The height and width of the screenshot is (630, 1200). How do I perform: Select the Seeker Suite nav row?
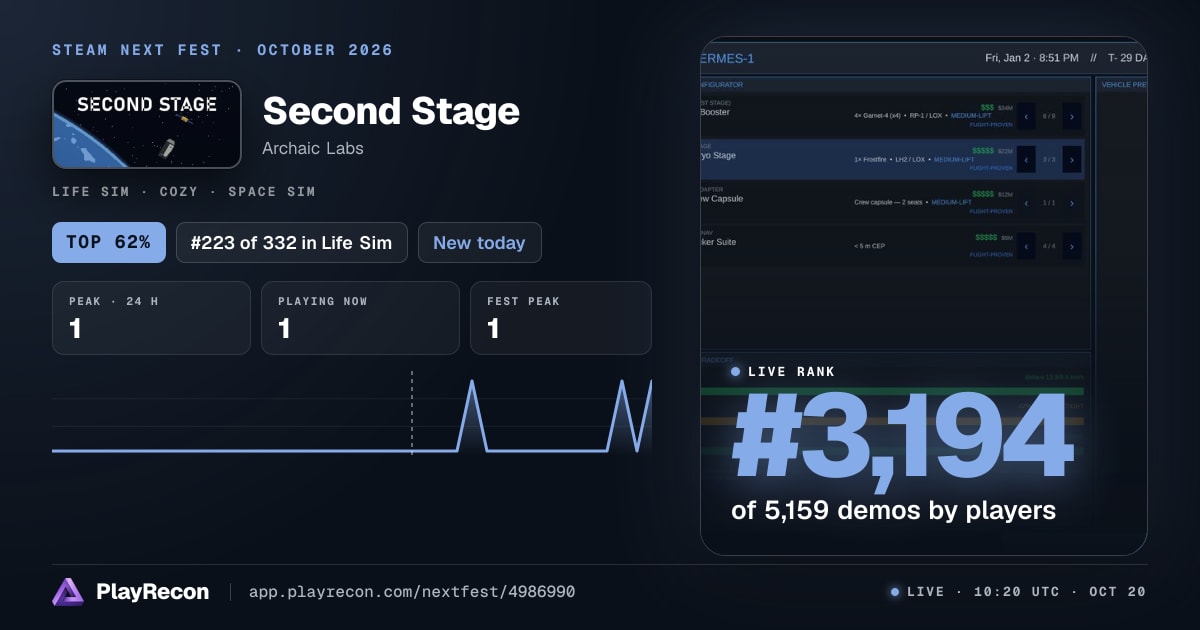tap(892, 246)
